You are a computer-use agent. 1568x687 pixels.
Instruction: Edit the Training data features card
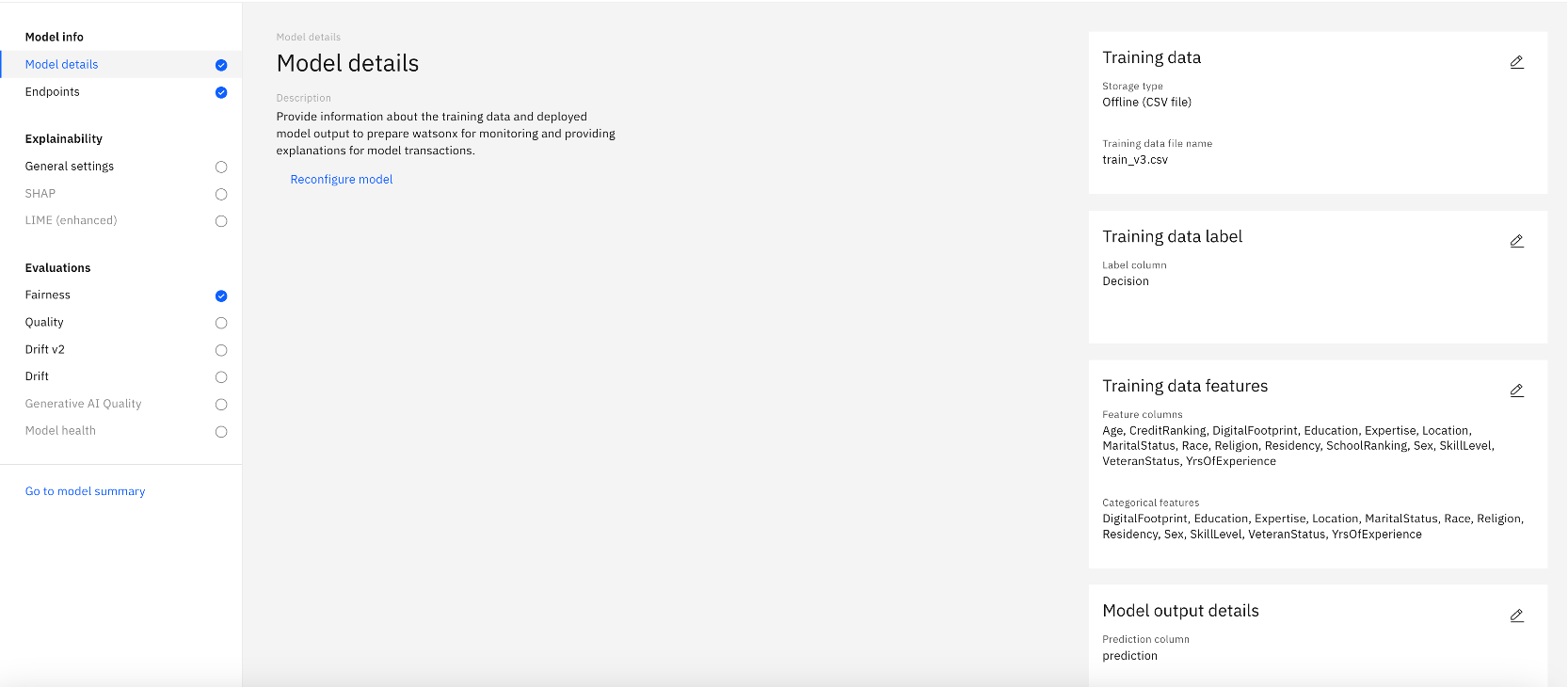(x=1516, y=391)
